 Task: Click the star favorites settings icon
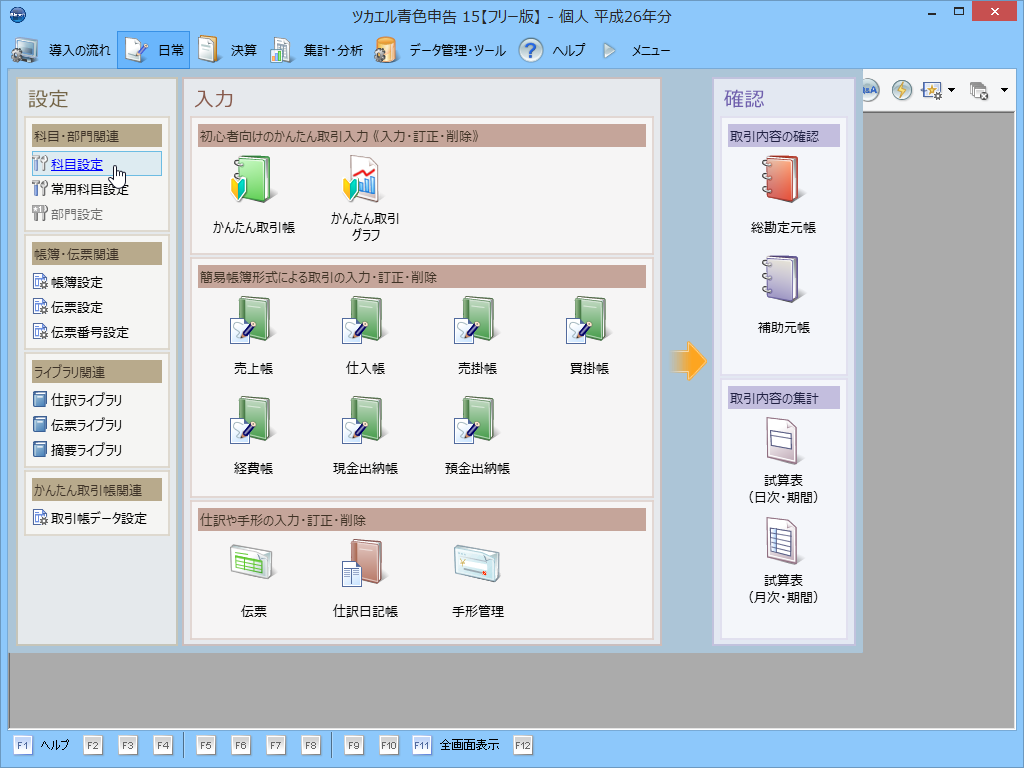pos(931,89)
